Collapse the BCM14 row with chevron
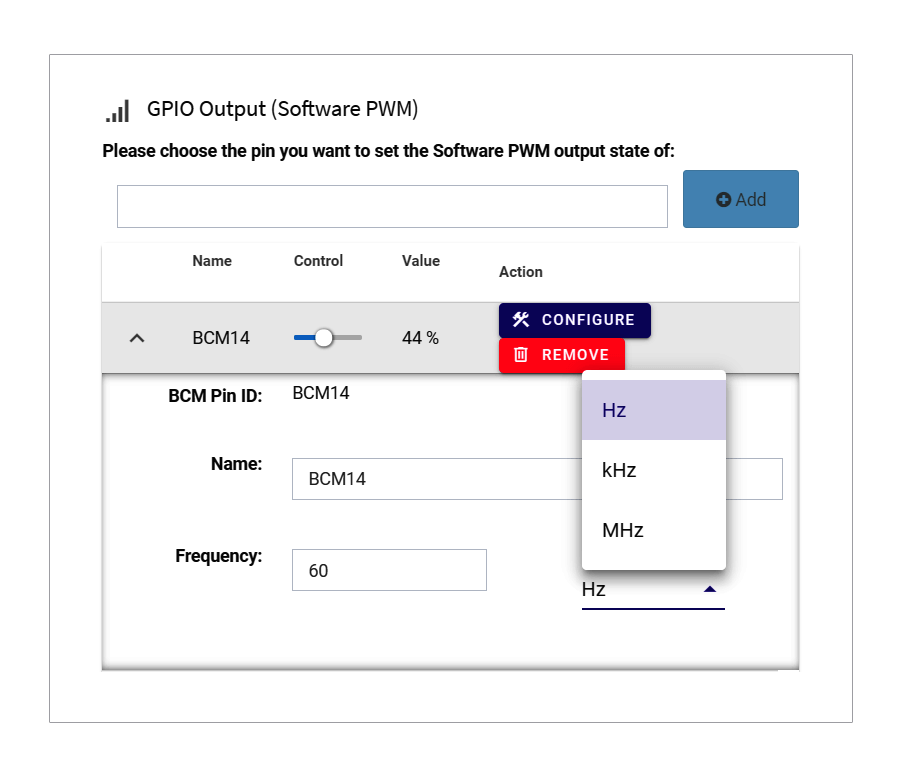This screenshot has height=780, width=900. click(x=138, y=338)
